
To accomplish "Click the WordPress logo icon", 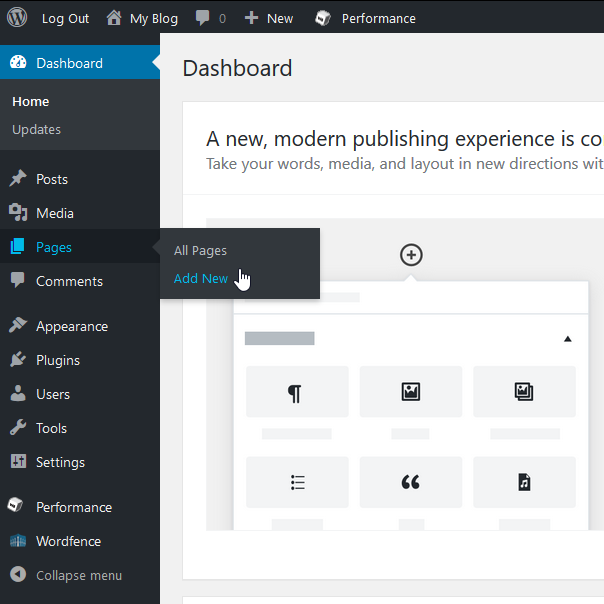I will click(x=17, y=18).
